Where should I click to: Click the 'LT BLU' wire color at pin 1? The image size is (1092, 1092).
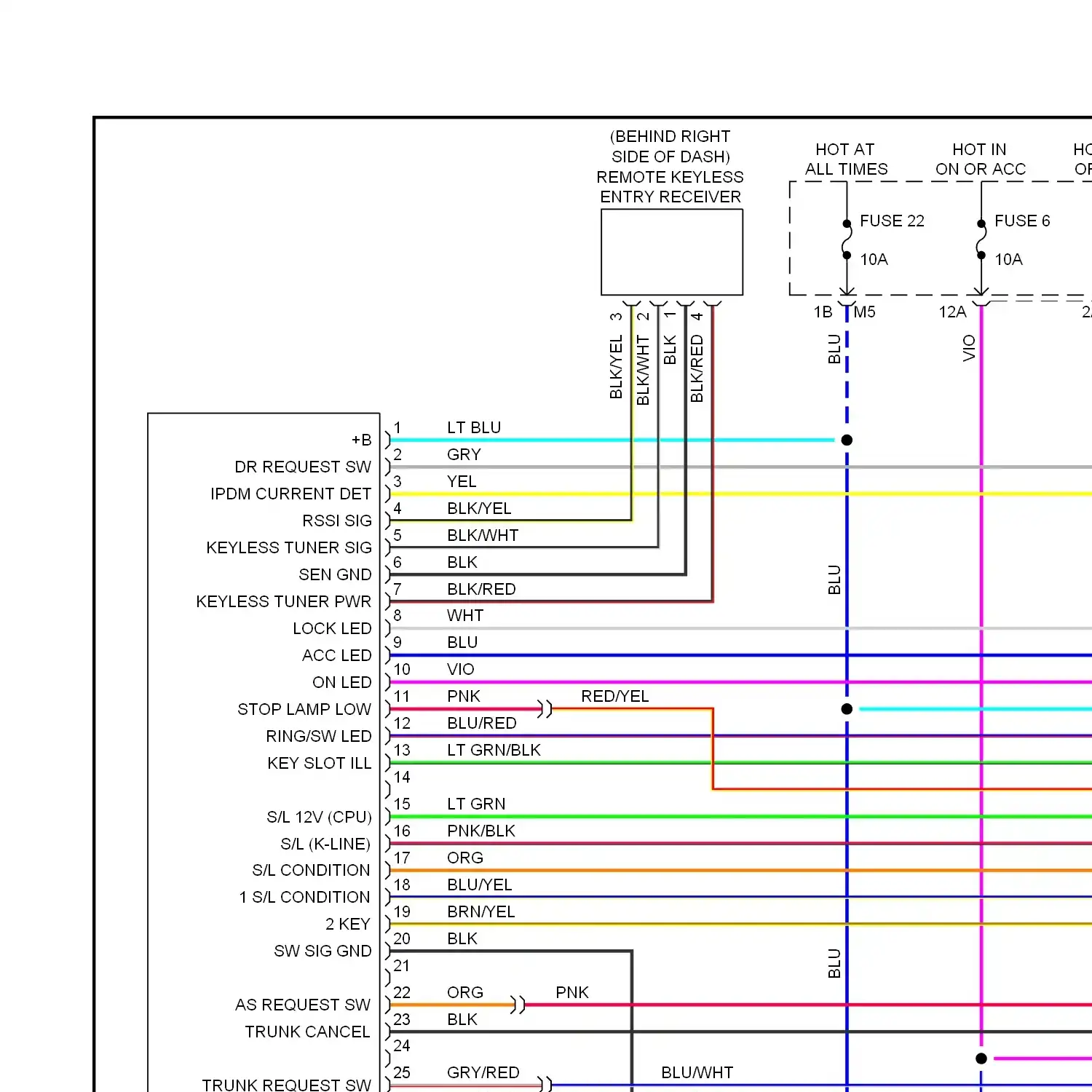pyautogui.click(x=474, y=427)
